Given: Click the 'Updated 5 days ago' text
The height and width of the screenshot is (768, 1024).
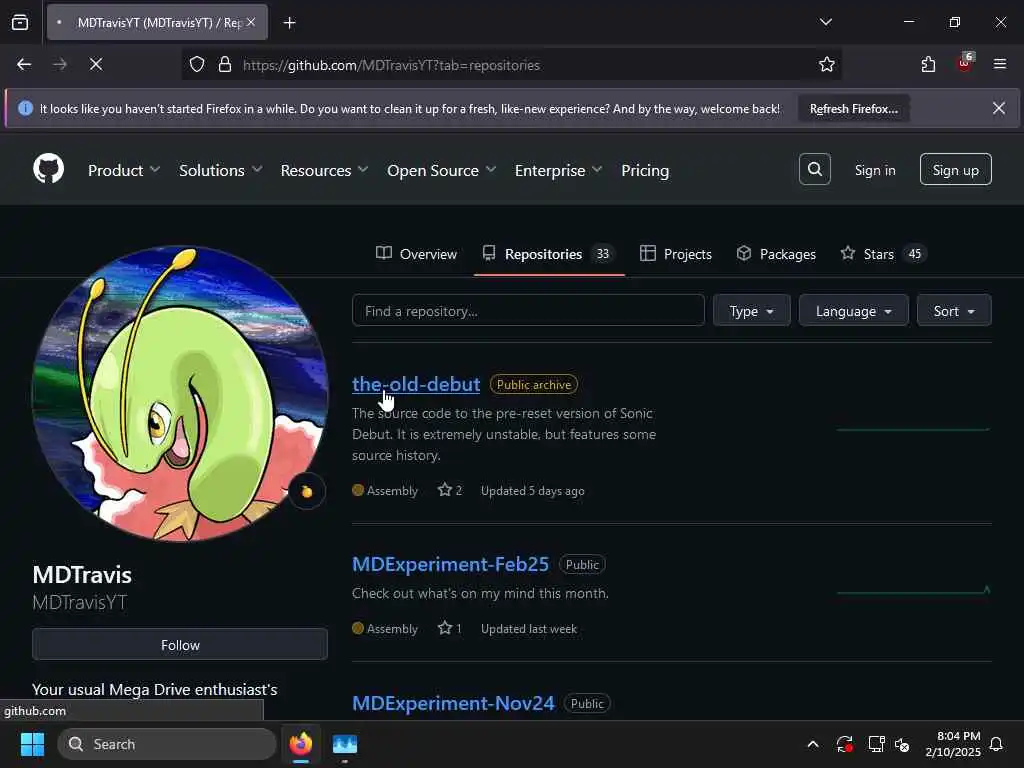Looking at the screenshot, I should (532, 490).
